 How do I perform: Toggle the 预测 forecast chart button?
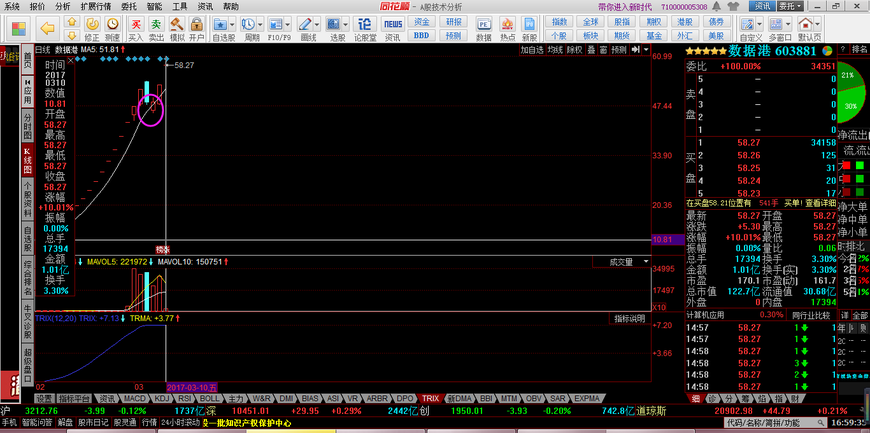click(x=618, y=49)
